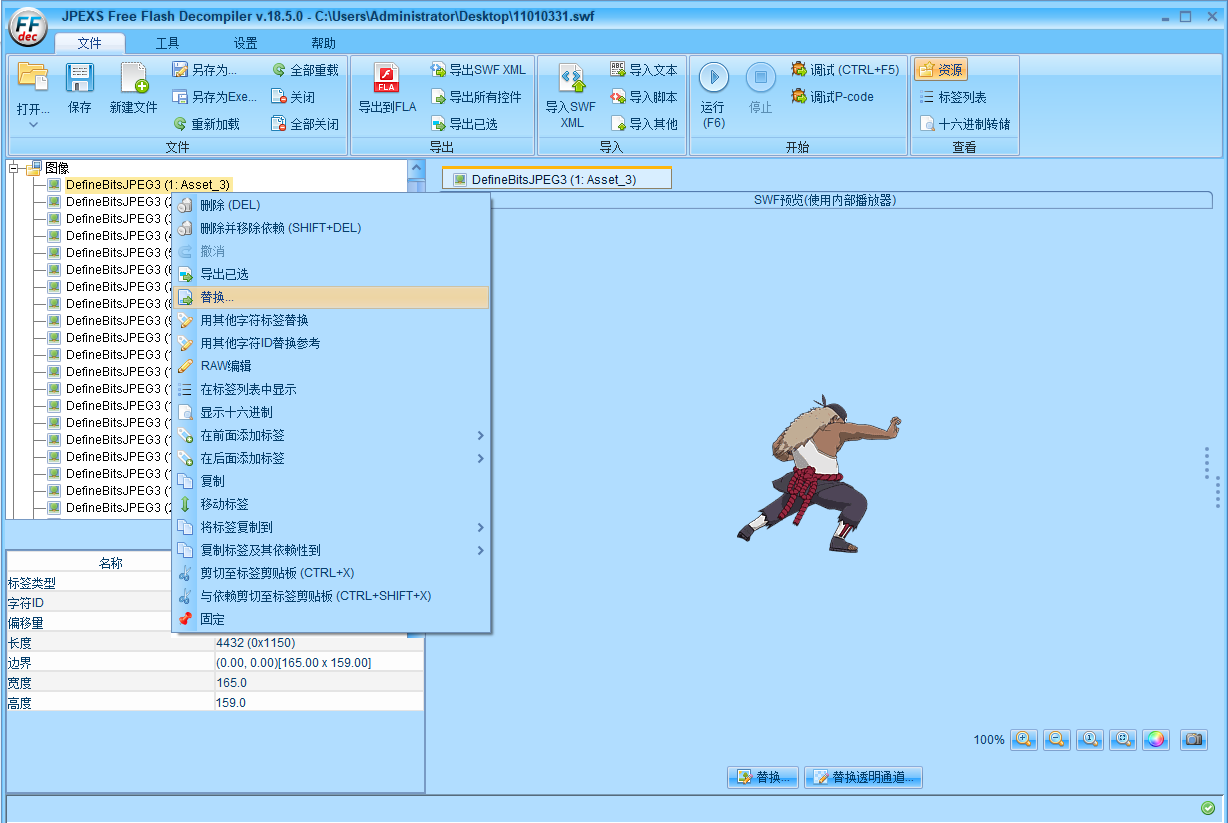Viewport: 1228px width, 823px height.
Task: Click the zoom-to-fit magnifier icon
Action: click(1123, 739)
